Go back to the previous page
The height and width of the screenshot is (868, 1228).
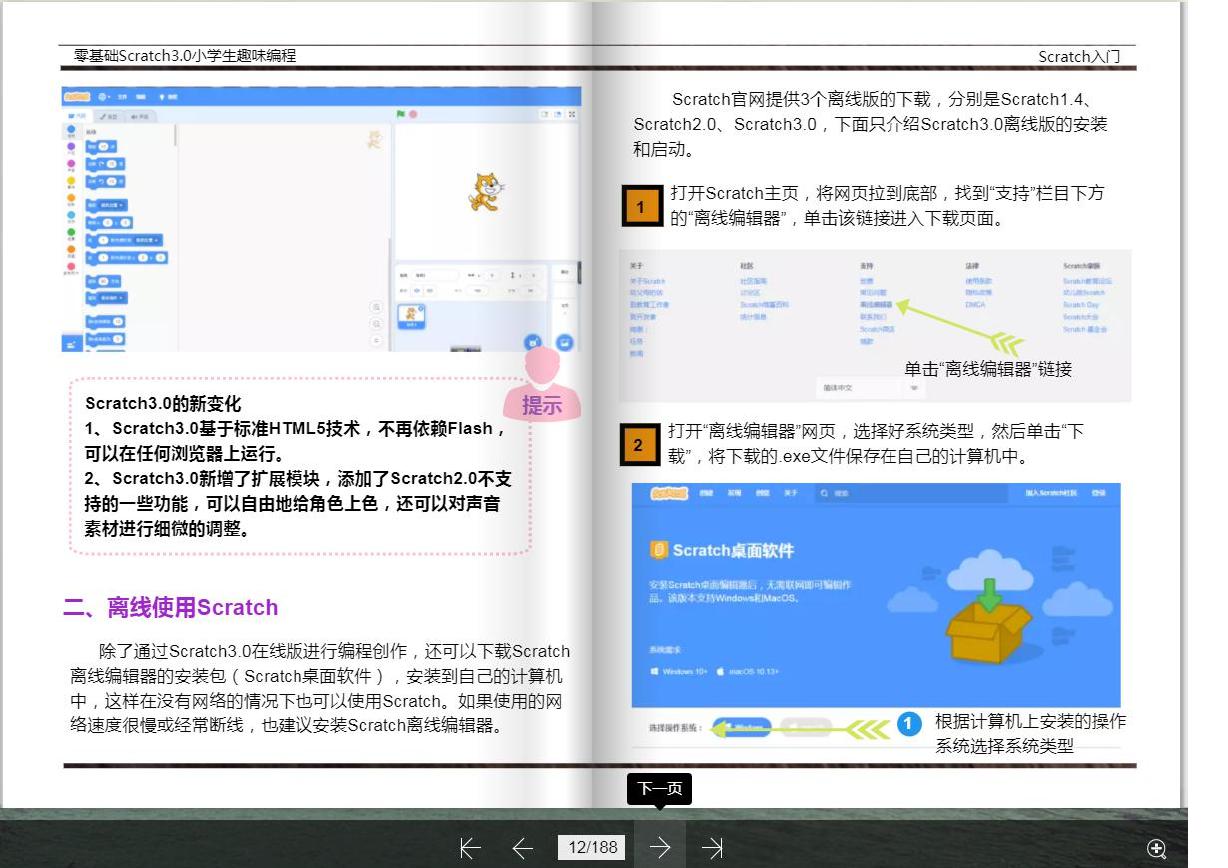pos(522,848)
